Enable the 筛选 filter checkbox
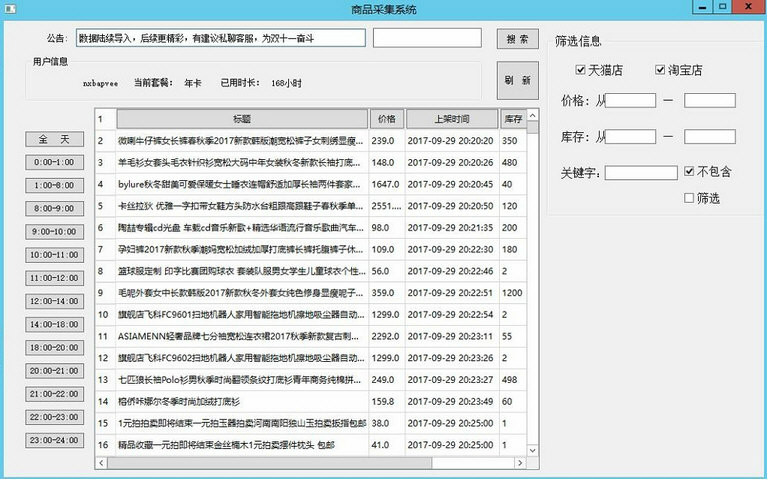The image size is (768, 481). pos(690,198)
